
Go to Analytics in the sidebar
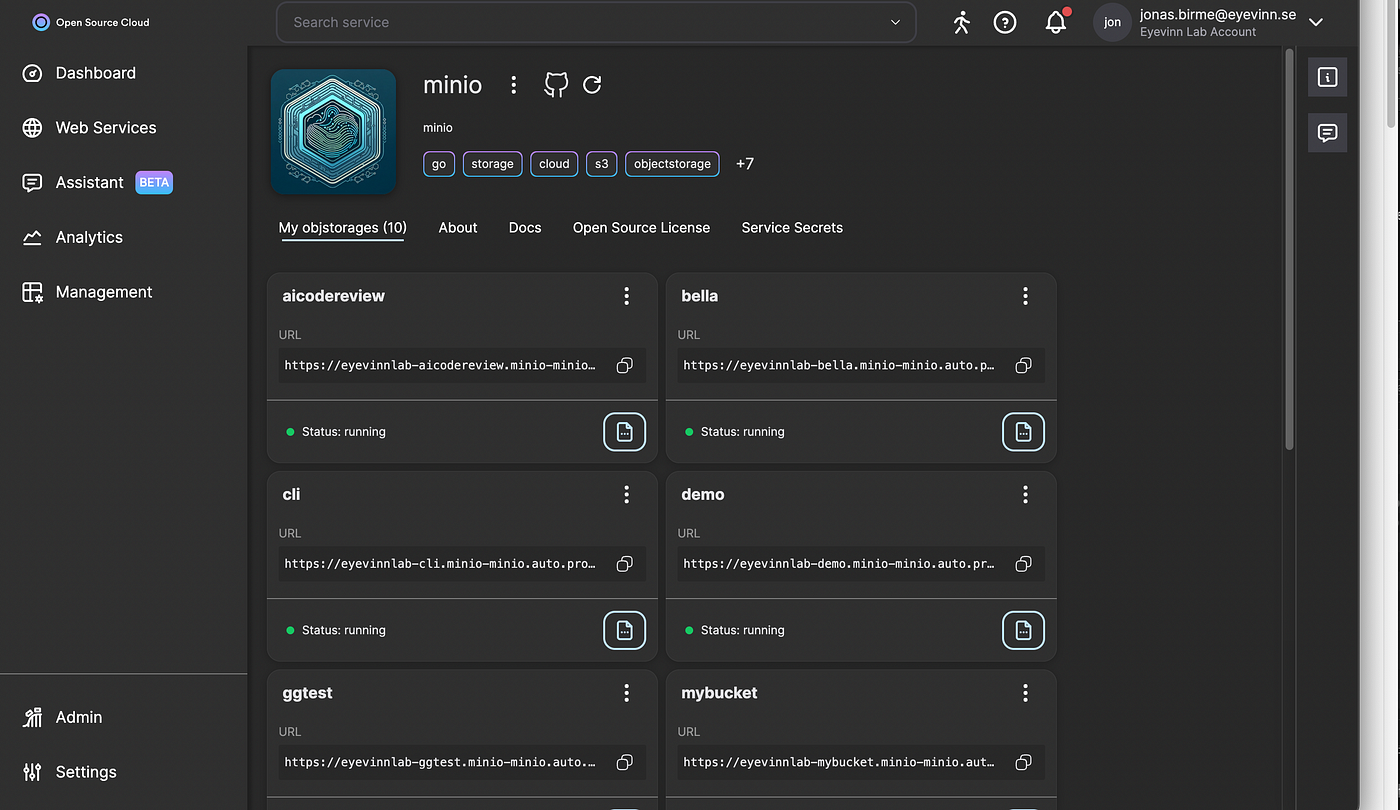click(72, 237)
